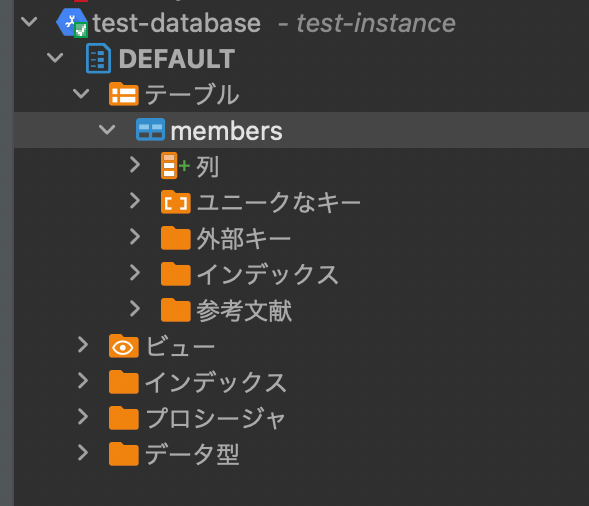Image resolution: width=589 pixels, height=506 pixels.
Task: Click the 参考文献 folder icon
Action: 175,310
